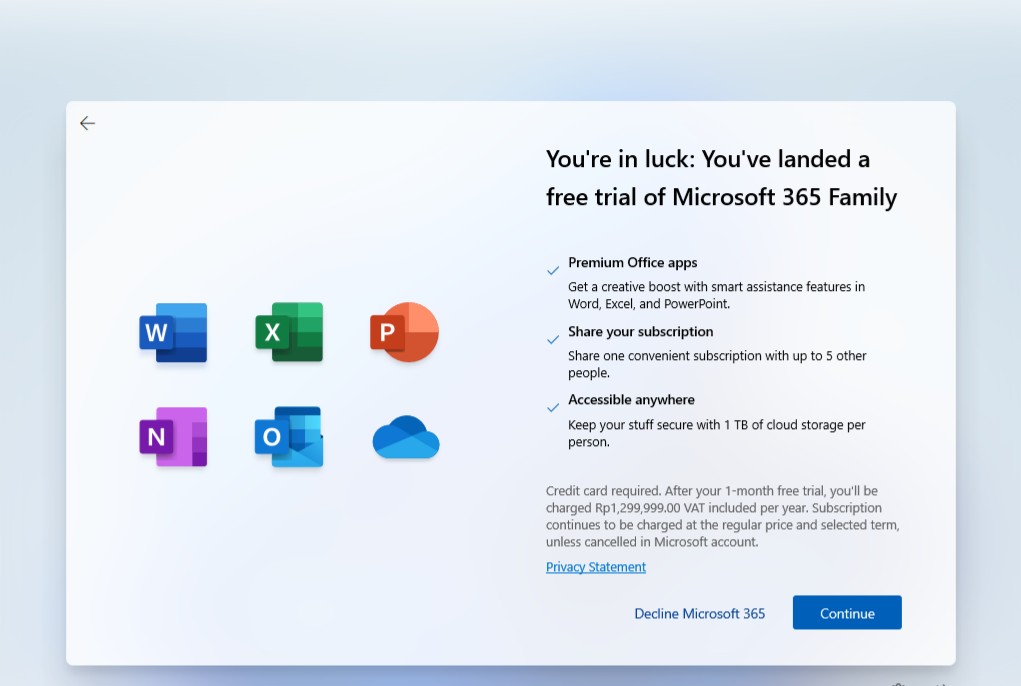Click the credit card required disclaimer text
This screenshot has width=1021, height=686.
[x=722, y=516]
